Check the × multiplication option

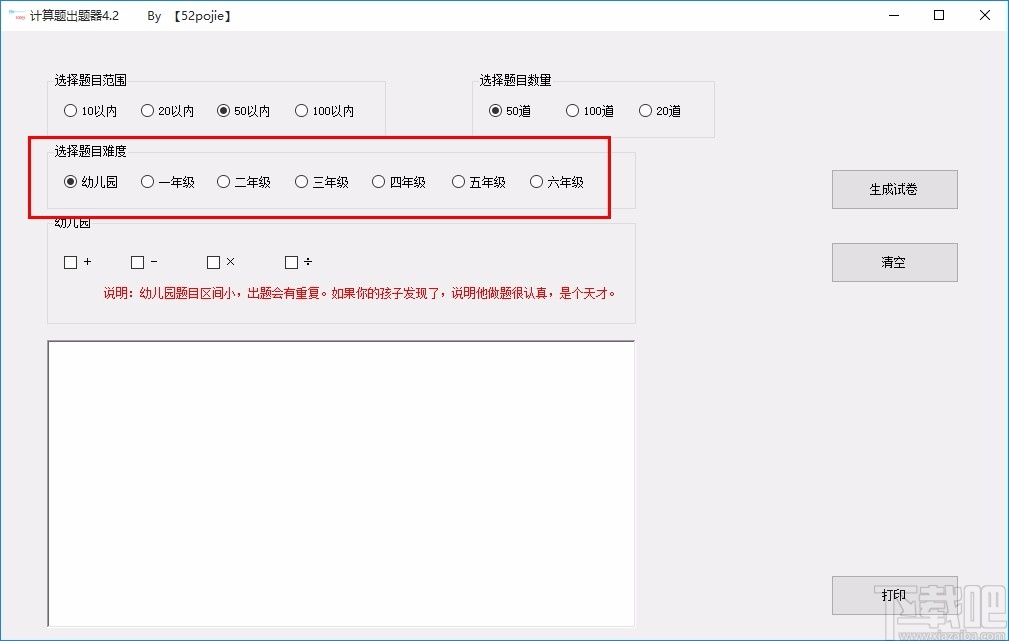(211, 262)
